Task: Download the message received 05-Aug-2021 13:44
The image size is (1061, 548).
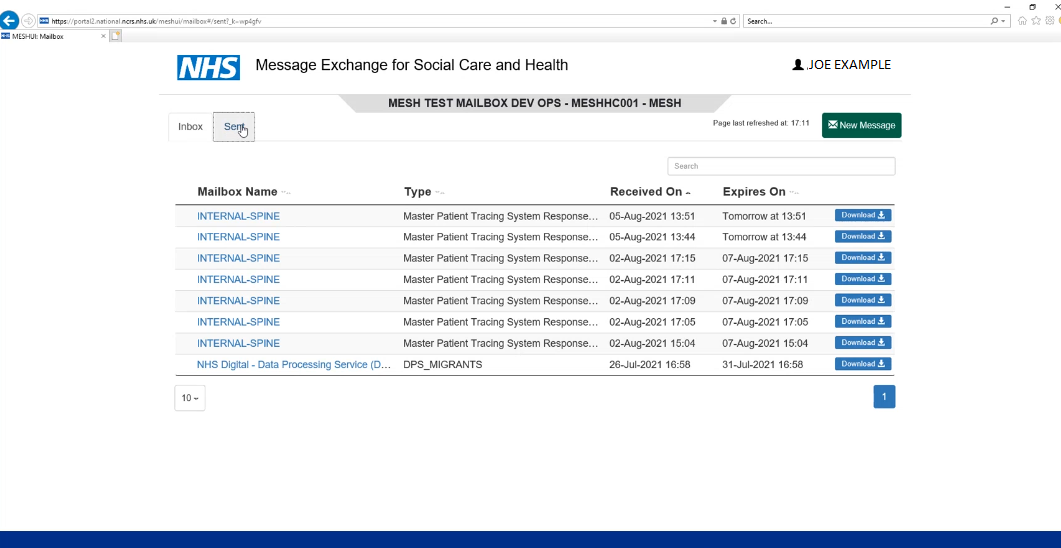Action: point(863,236)
